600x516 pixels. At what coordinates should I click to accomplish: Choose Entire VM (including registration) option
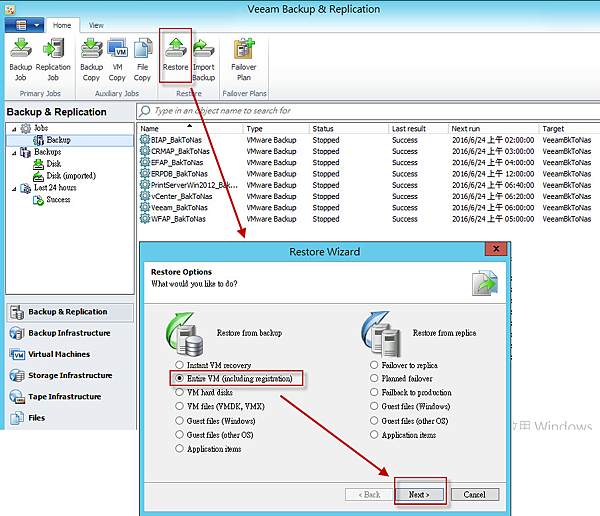coord(179,378)
